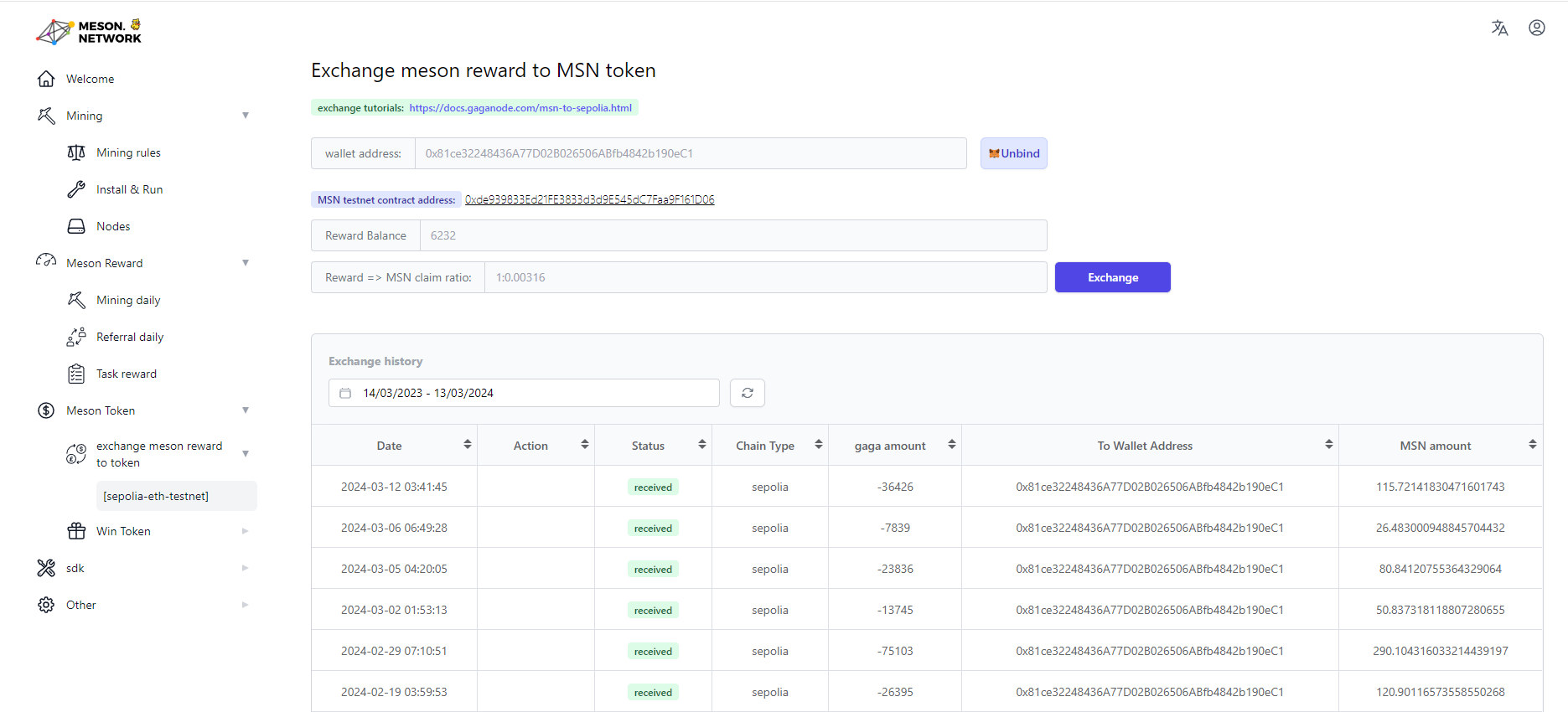The width and height of the screenshot is (1568, 712).
Task: Open the language translation icon
Action: click(1499, 28)
